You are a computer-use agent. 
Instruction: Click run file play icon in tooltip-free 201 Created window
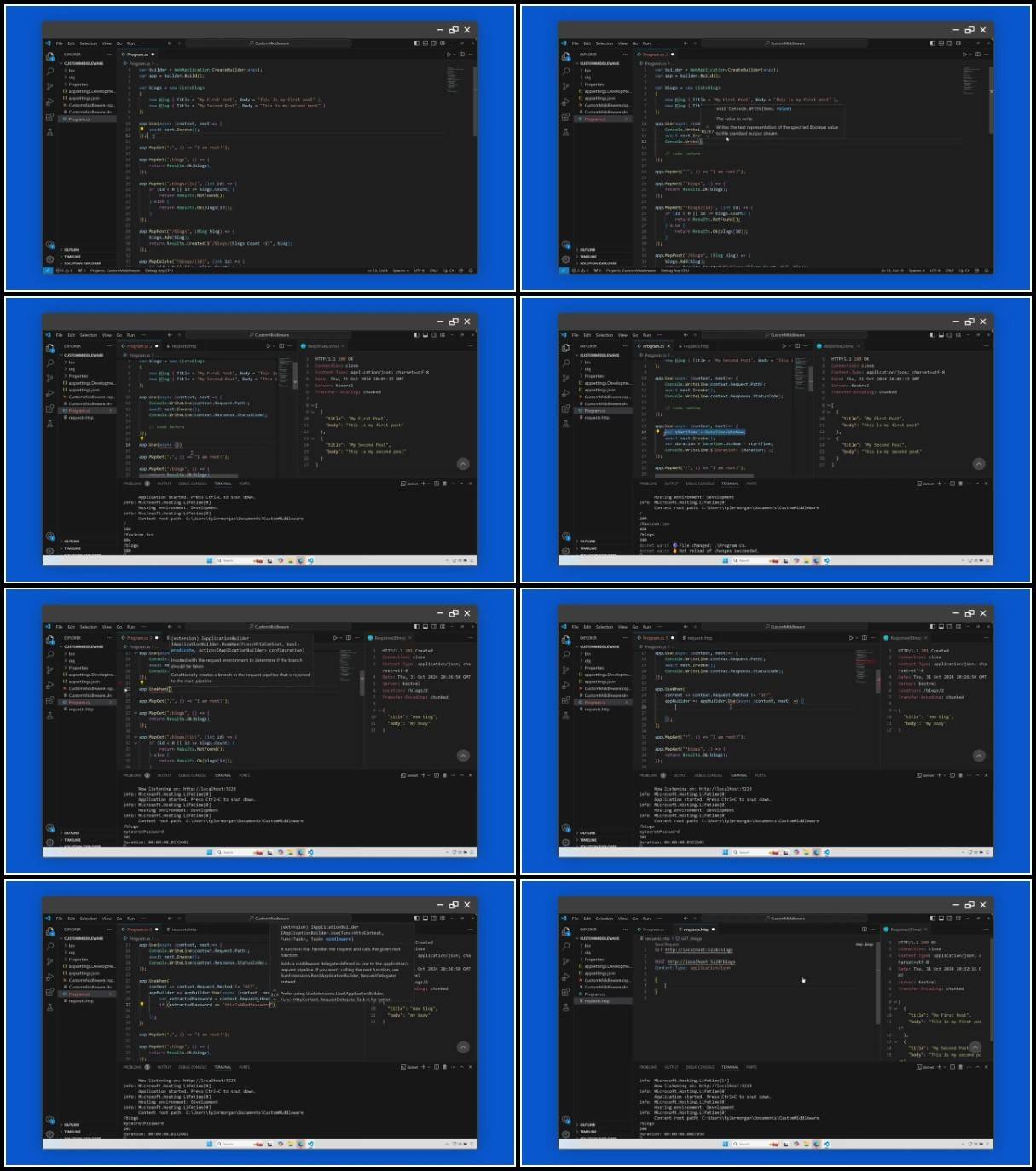pyautogui.click(x=851, y=638)
